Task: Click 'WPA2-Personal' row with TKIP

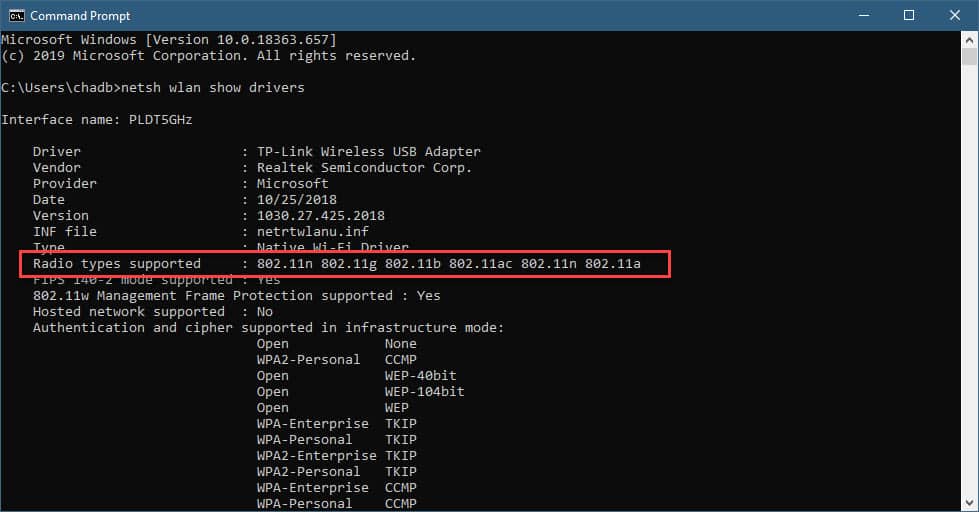Action: pos(337,472)
